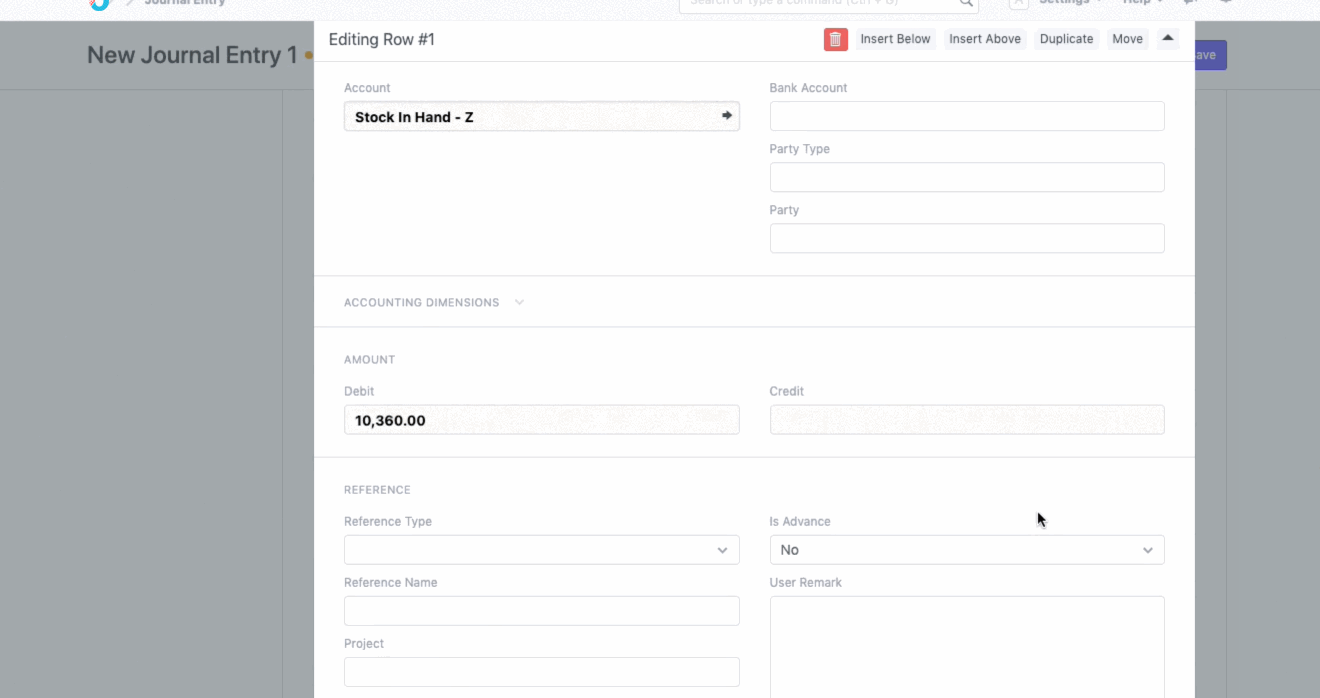Expand the Accounting Dimensions section
1320x698 pixels.
tap(434, 302)
